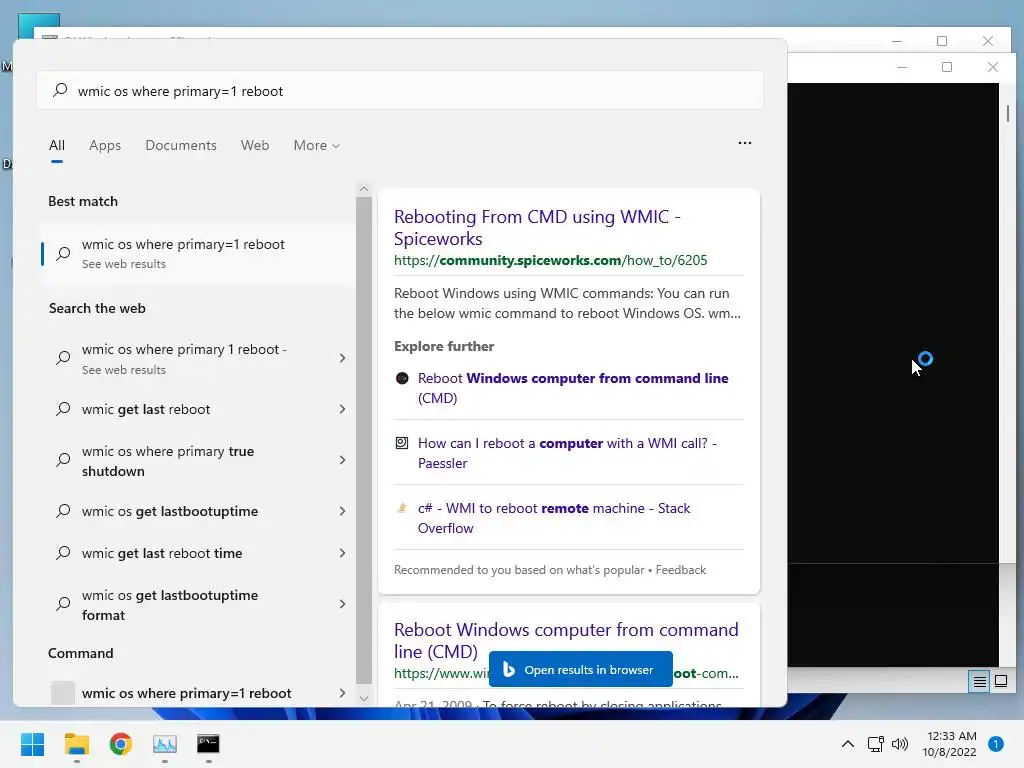This screenshot has width=1024, height=768.
Task: Select the All search tab
Action: point(57,145)
